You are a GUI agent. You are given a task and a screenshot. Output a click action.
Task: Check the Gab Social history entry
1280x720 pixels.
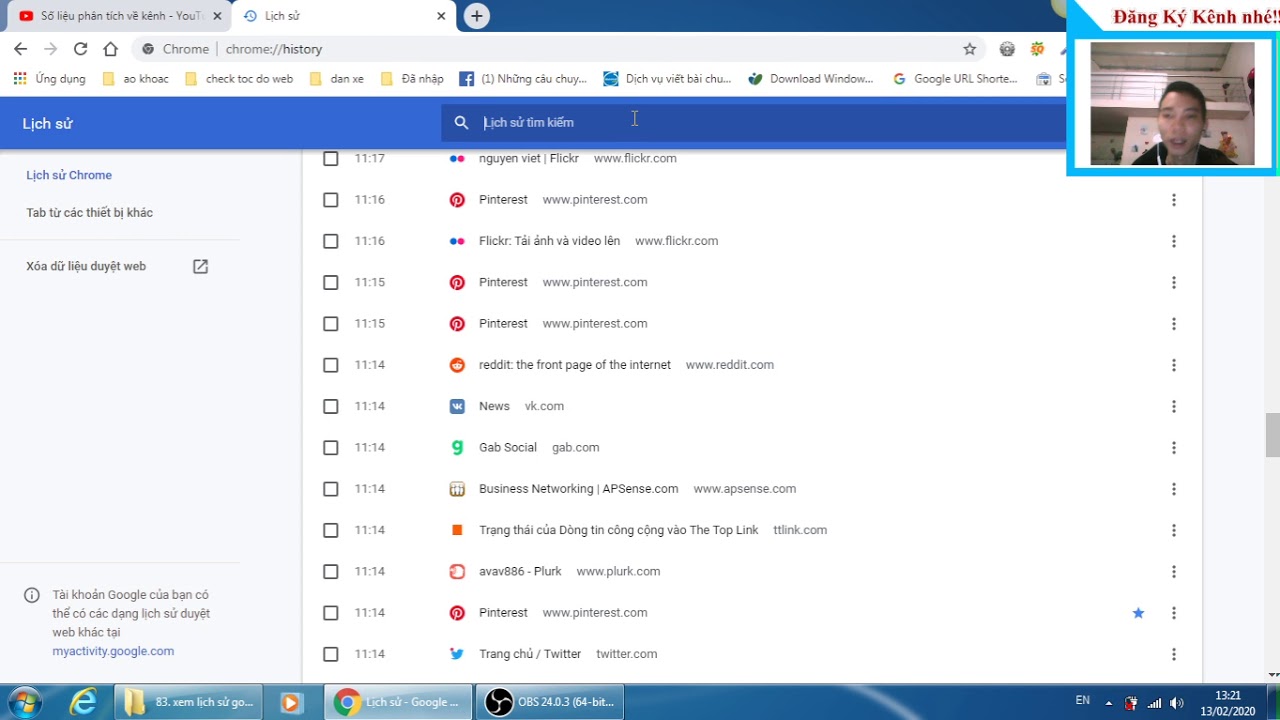click(331, 447)
